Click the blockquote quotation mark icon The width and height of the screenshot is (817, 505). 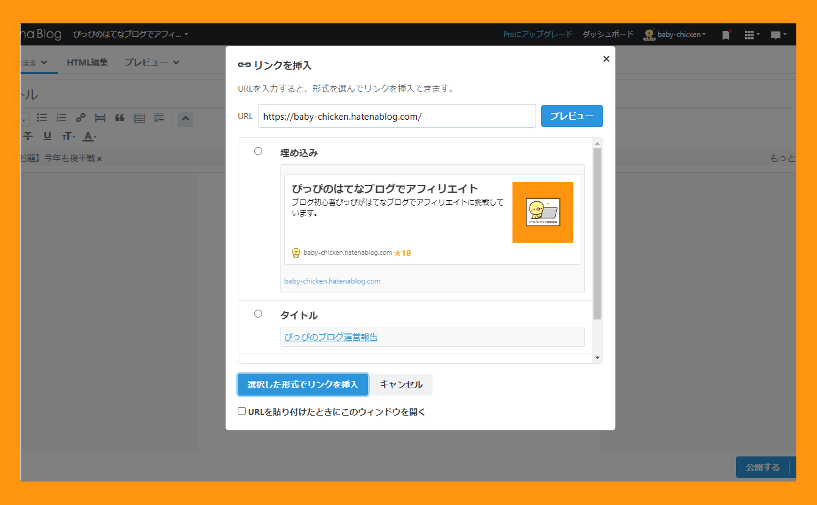coord(120,118)
